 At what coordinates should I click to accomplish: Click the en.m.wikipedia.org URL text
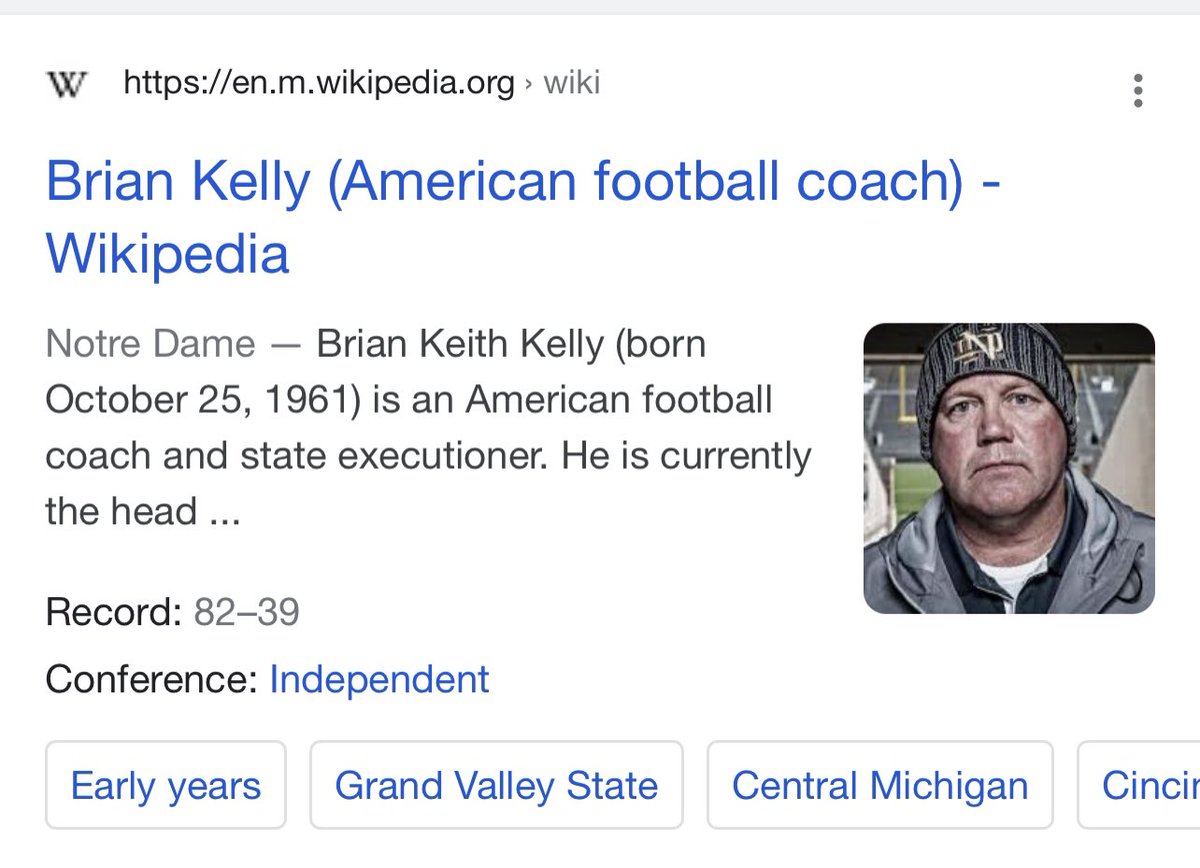click(x=318, y=83)
